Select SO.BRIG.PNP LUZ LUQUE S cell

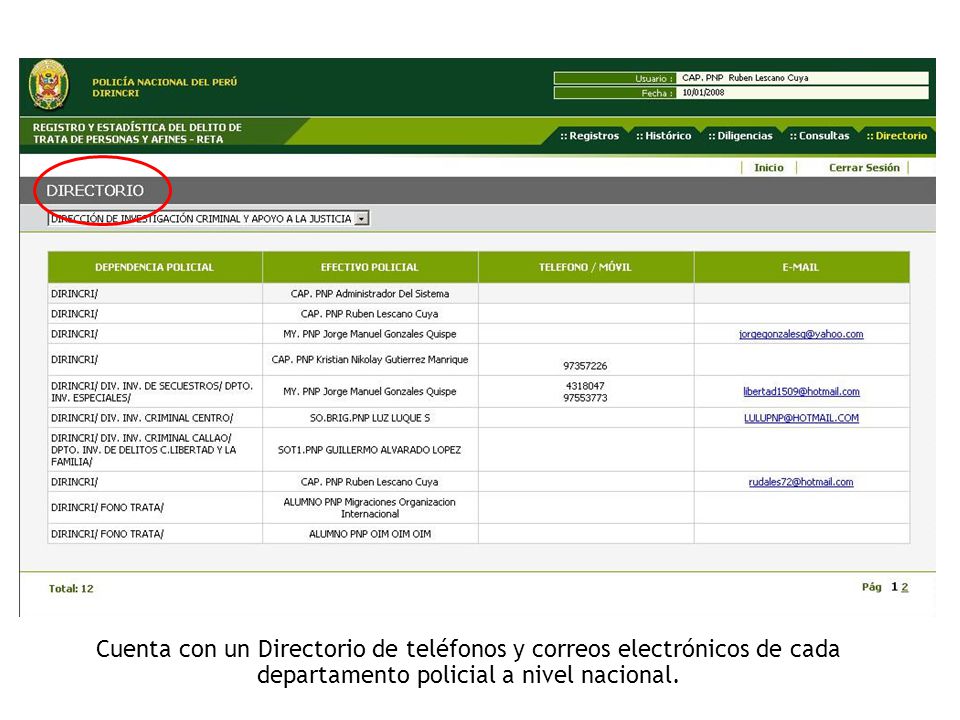[x=370, y=418]
